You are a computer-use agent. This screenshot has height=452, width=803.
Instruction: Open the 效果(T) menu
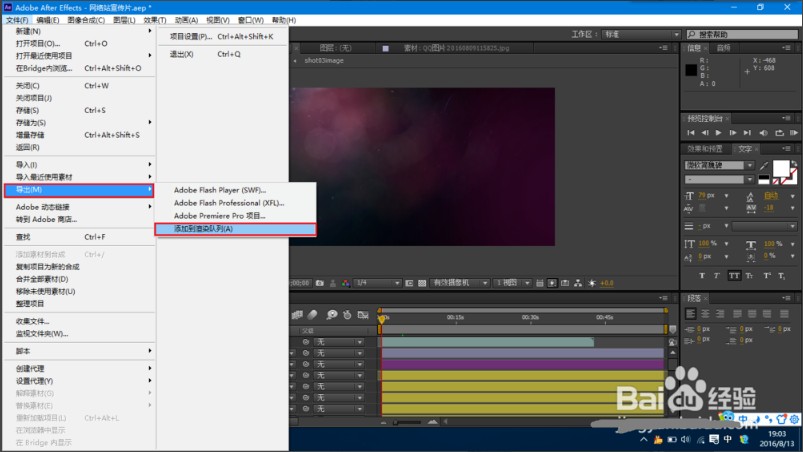pyautogui.click(x=155, y=20)
